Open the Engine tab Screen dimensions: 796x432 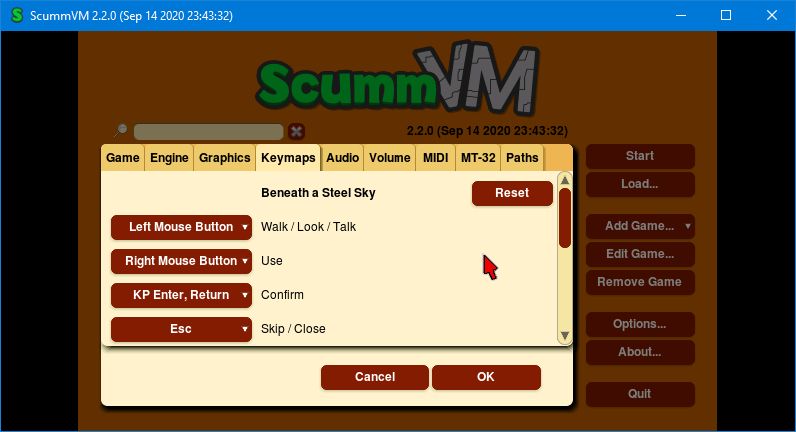(x=169, y=158)
